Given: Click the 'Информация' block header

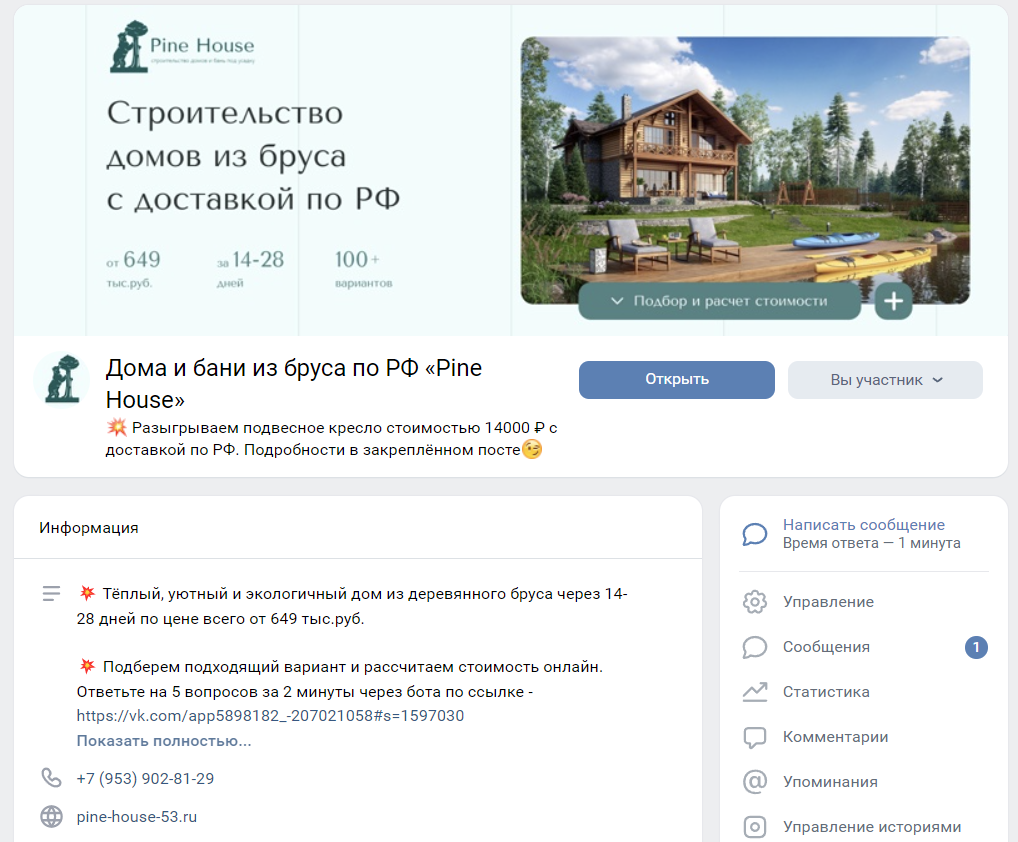Looking at the screenshot, I should click(x=89, y=528).
